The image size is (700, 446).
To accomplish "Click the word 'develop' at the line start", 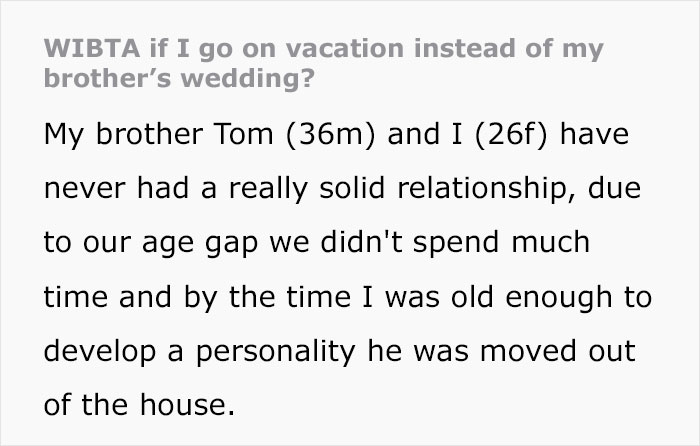I will [100, 352].
